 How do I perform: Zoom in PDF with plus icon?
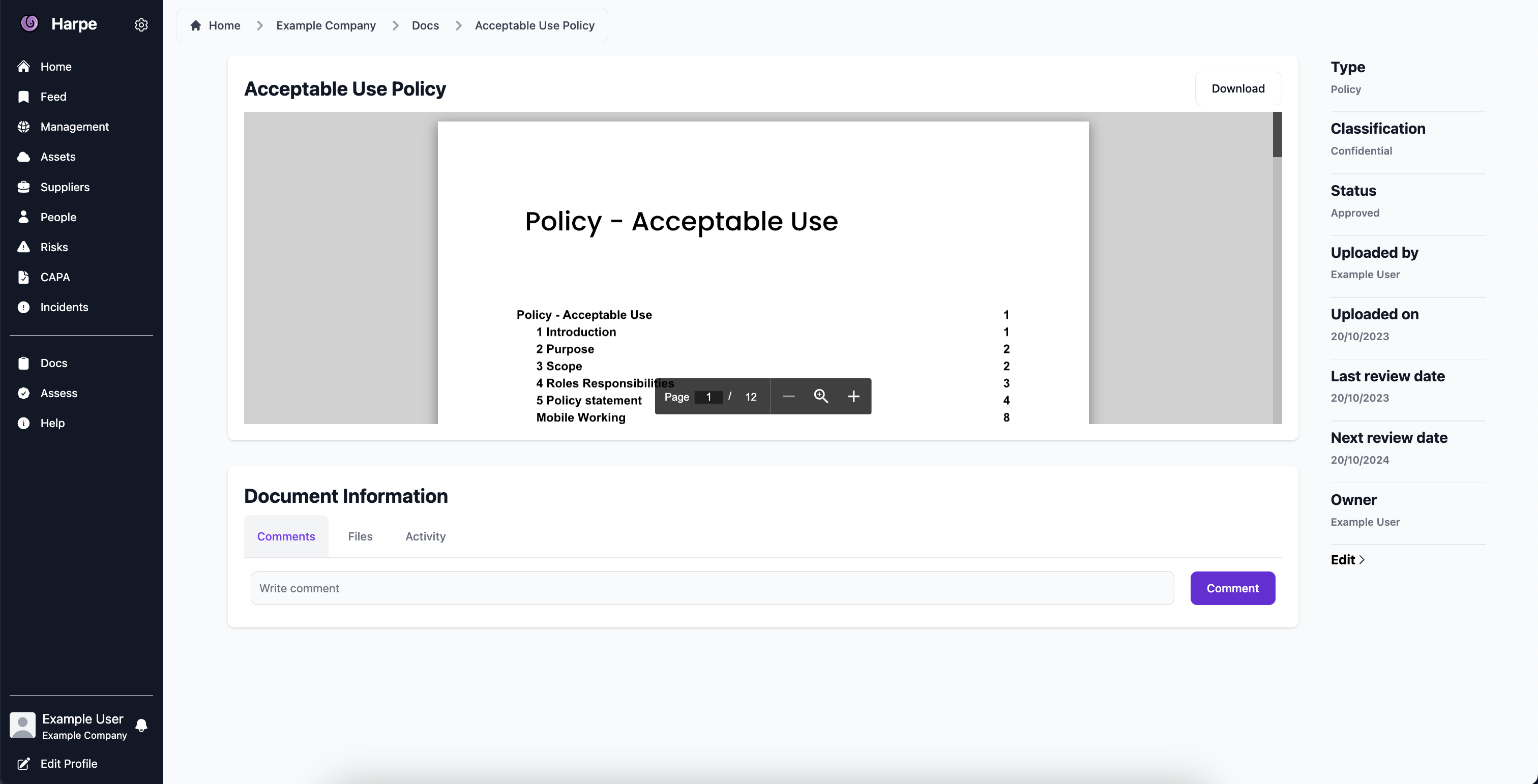853,397
